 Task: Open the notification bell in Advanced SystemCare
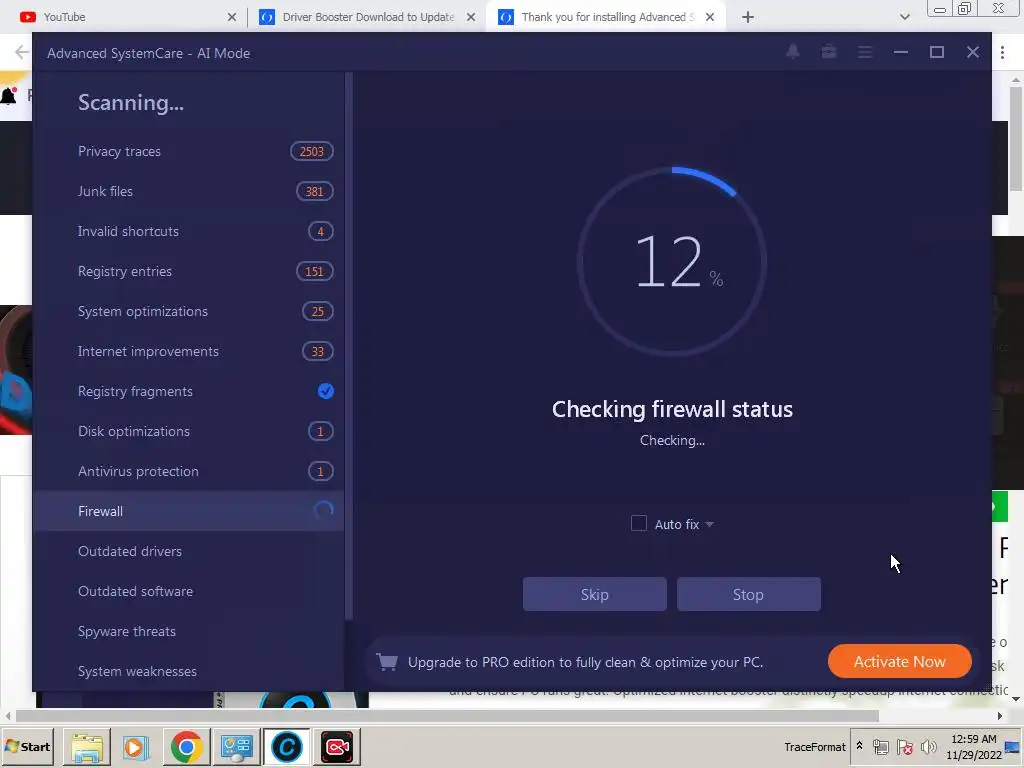click(793, 52)
